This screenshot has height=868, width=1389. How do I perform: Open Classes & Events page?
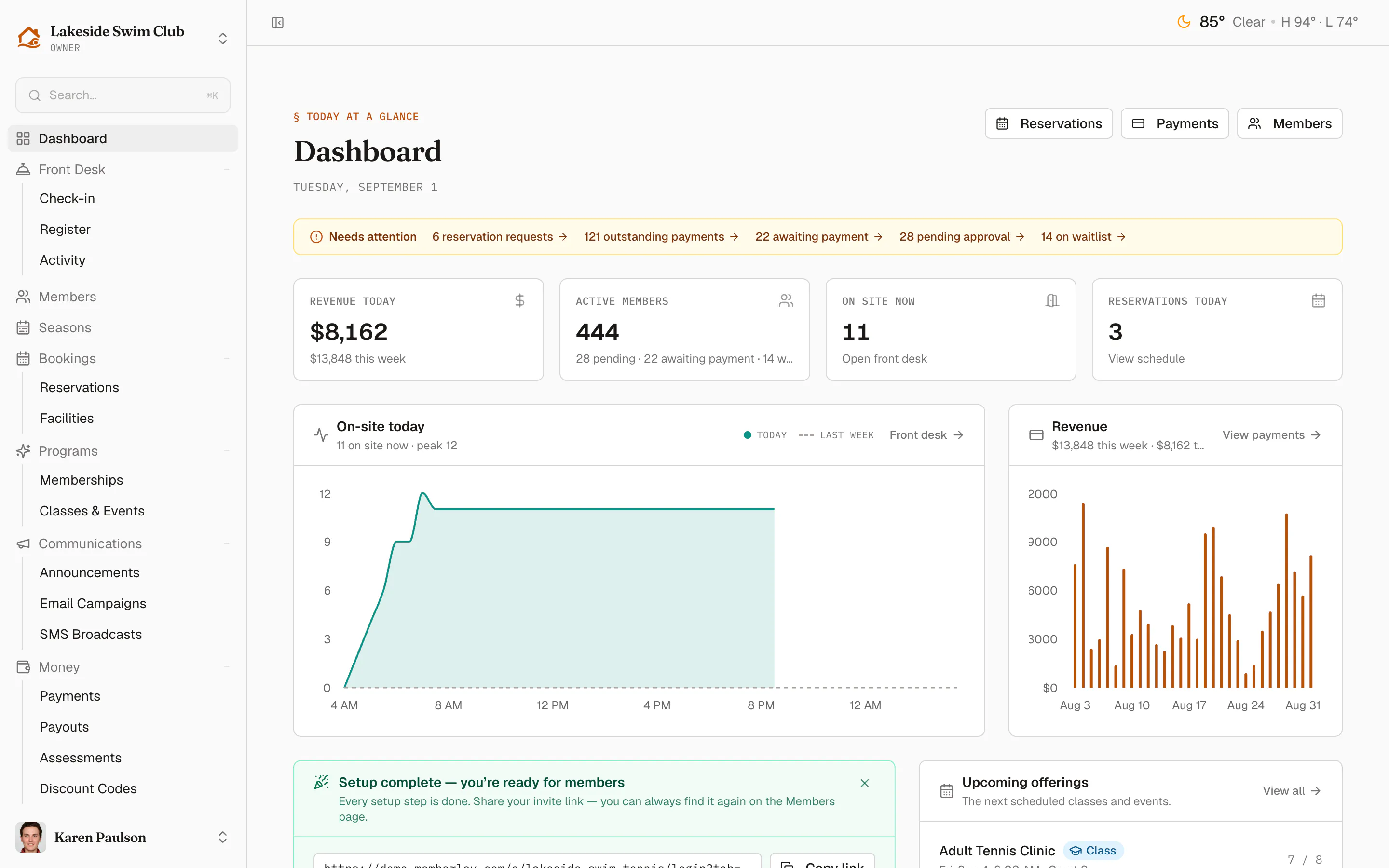coord(92,511)
